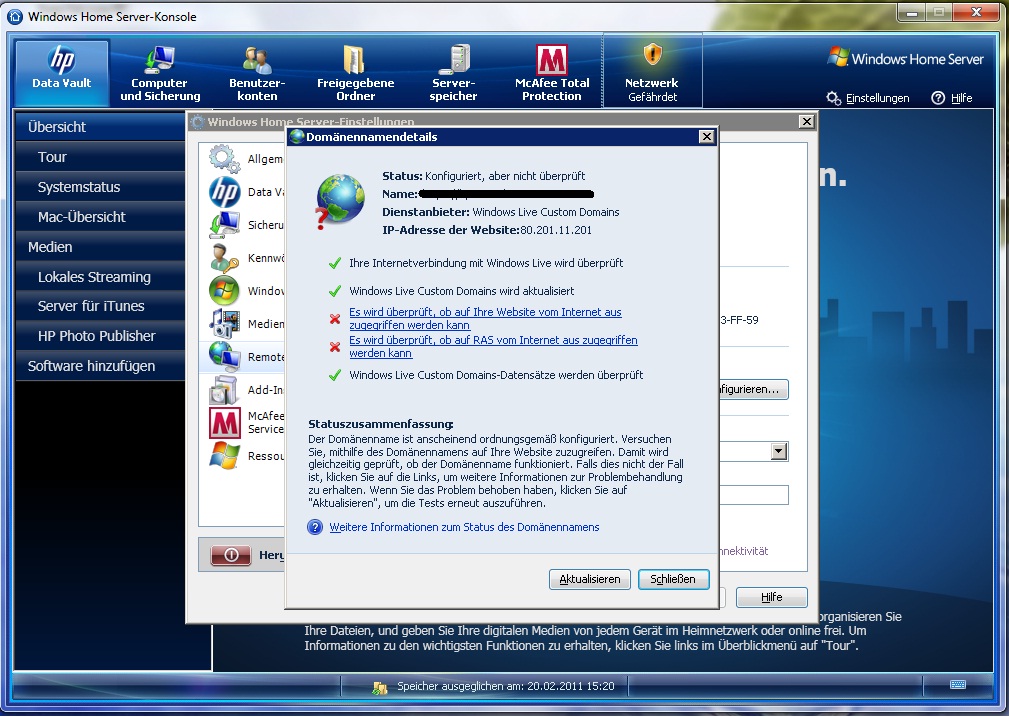Click the Hilfe question mark link

(952, 98)
